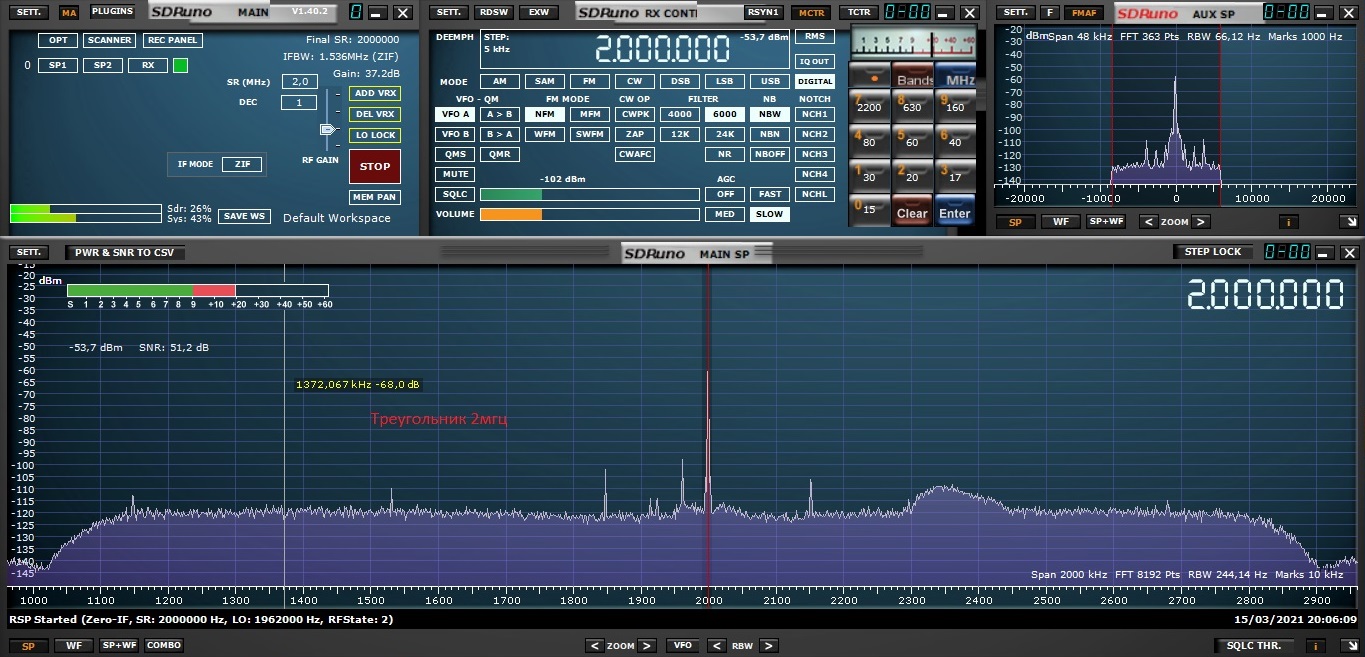This screenshot has height=657, width=1365.
Task: Zoom out with the Main SP left arrow
Action: tap(595, 646)
